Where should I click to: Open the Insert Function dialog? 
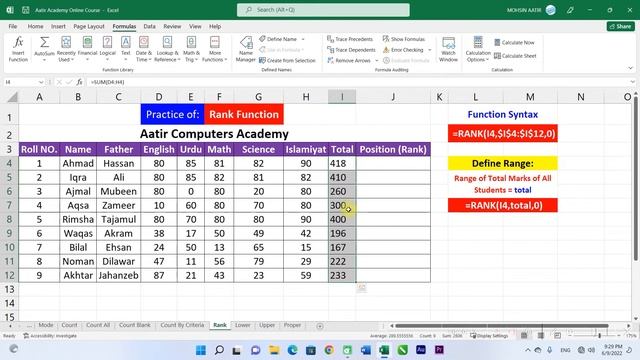tap(18, 49)
